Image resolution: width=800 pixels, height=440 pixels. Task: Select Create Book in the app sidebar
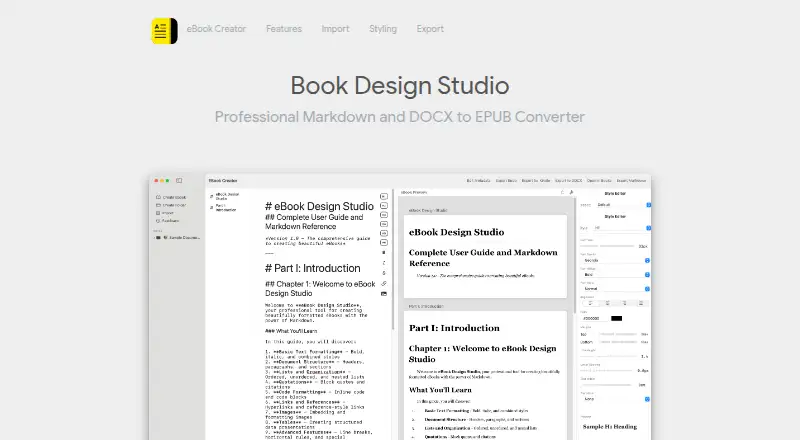click(171, 197)
